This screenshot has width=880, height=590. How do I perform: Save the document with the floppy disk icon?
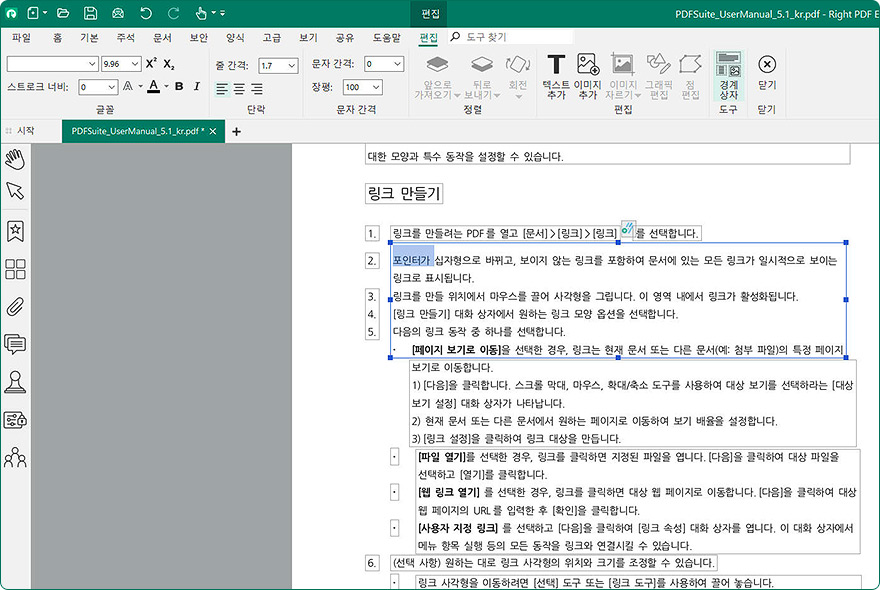pos(90,13)
